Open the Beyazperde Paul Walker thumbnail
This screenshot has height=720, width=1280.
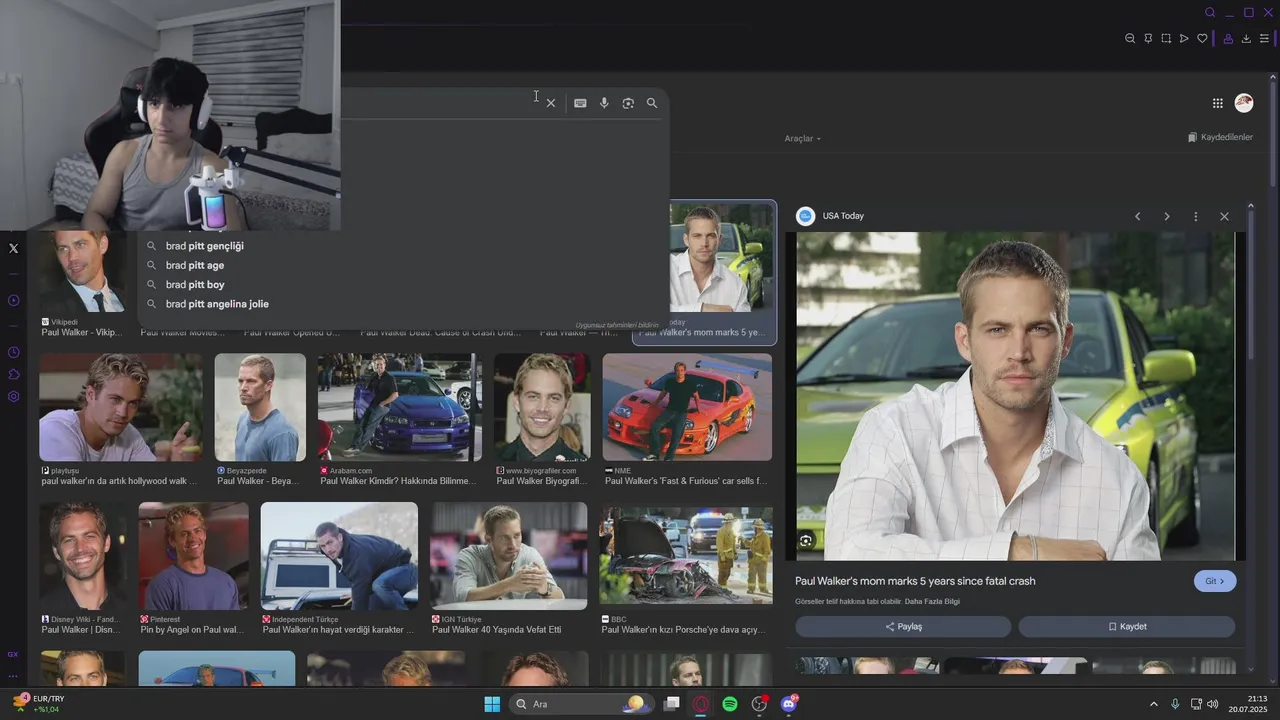click(260, 407)
